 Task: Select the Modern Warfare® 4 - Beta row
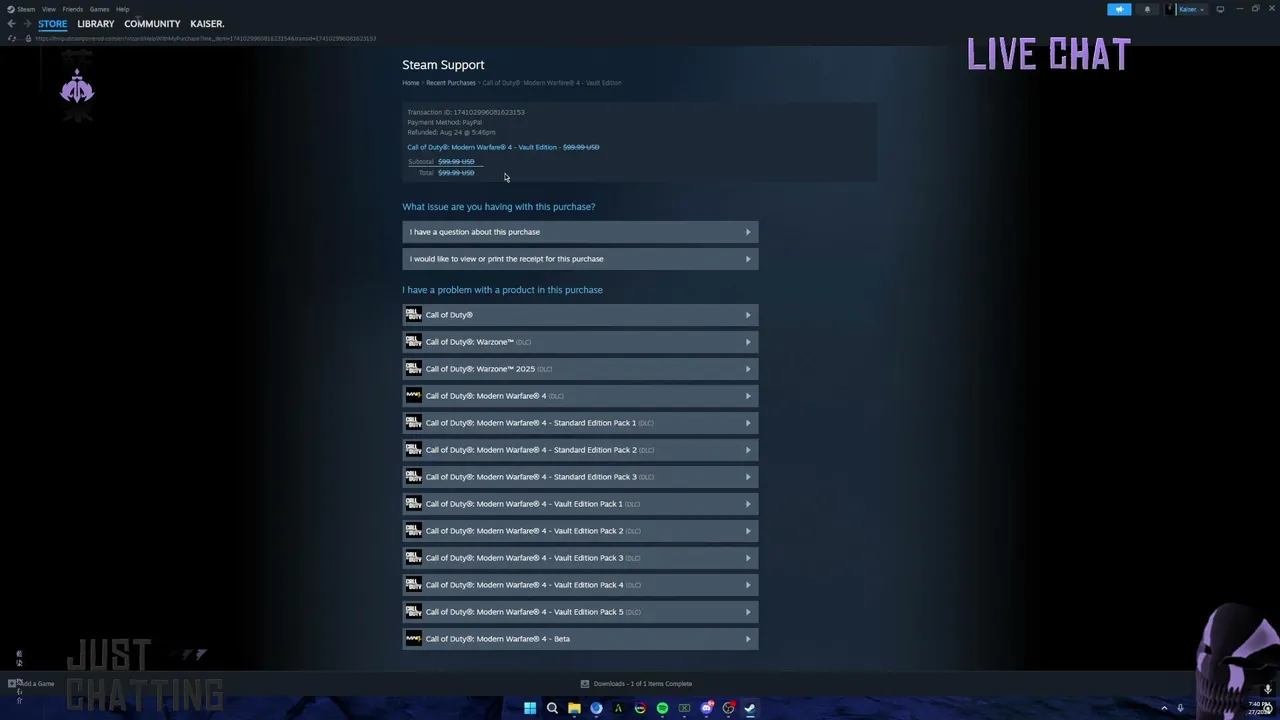(580, 639)
